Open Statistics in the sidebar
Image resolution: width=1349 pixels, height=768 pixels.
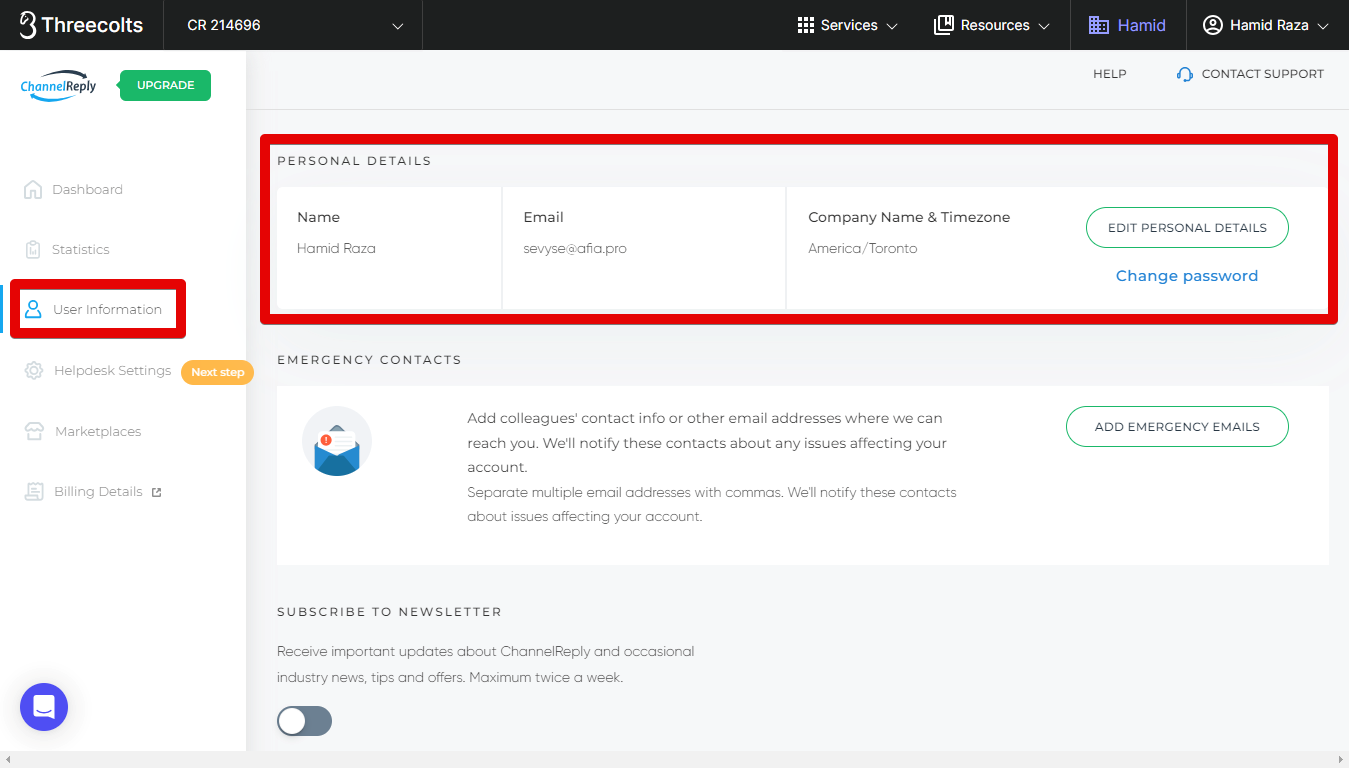tap(80, 249)
